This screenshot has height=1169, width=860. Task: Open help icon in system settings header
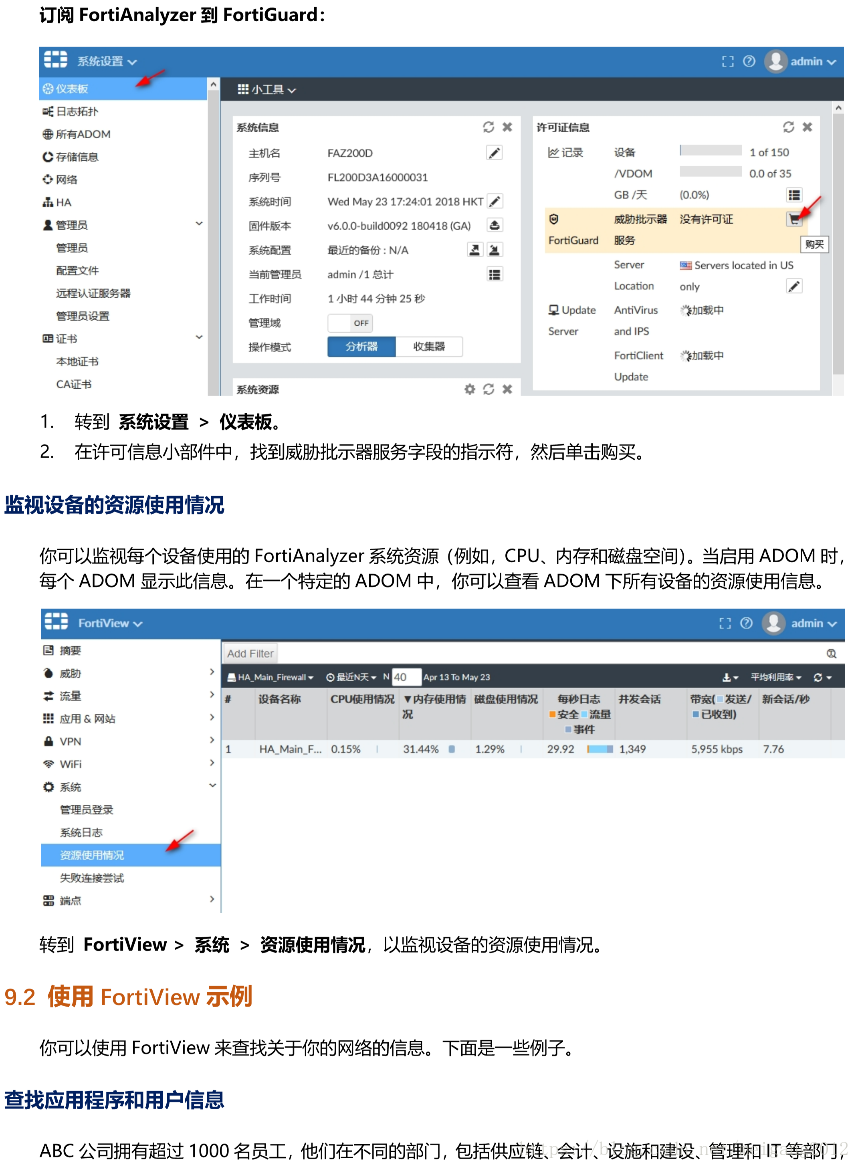(x=749, y=61)
